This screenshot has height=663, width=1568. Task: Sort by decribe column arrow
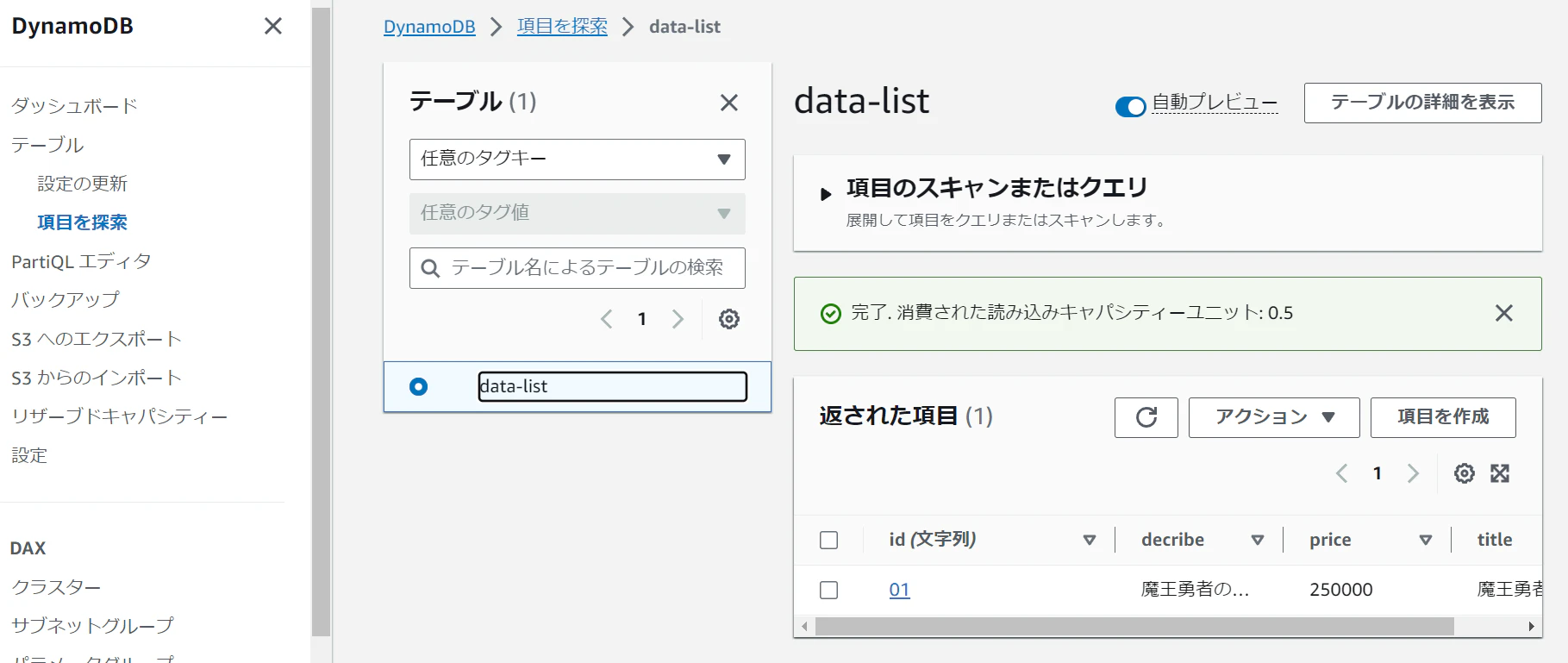pos(1258,540)
